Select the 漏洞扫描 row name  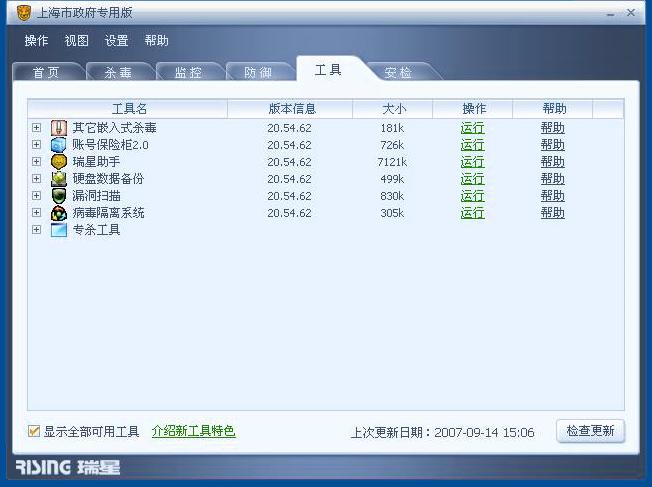pos(96,196)
